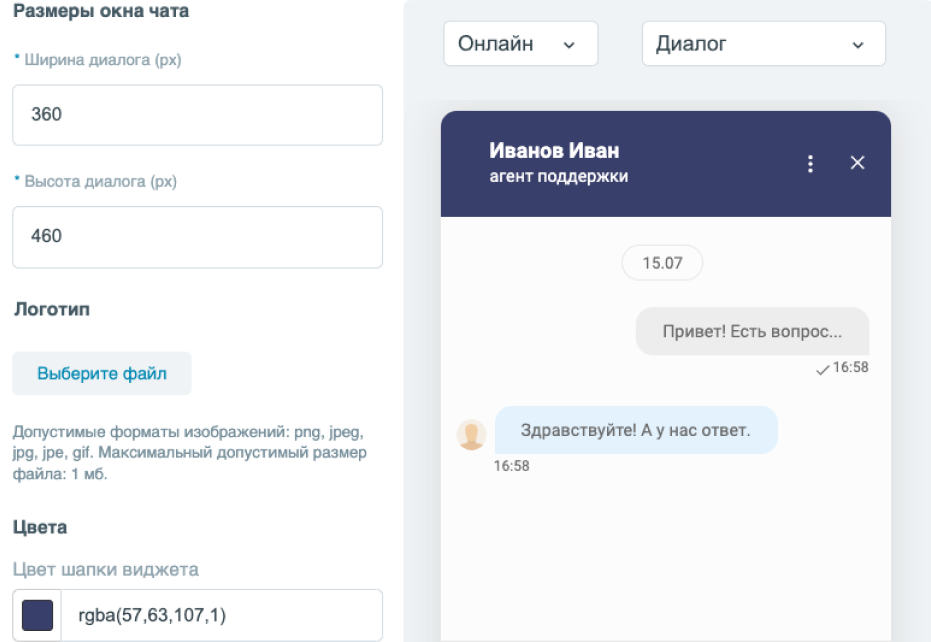The width and height of the screenshot is (931, 642).
Task: Focus the Ширина диалога width field
Action: pyautogui.click(x=197, y=115)
